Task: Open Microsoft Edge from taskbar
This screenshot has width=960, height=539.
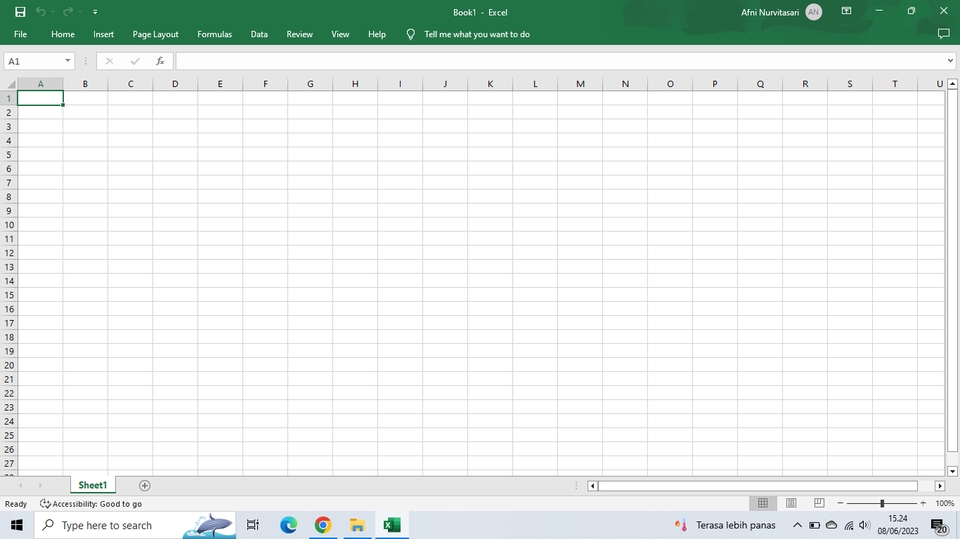Action: point(288,525)
